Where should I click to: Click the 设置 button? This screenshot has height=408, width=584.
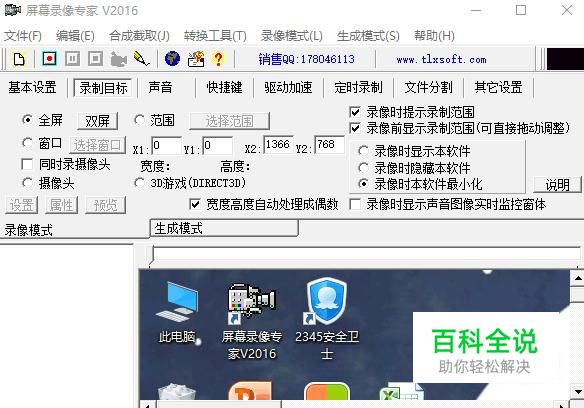22,205
